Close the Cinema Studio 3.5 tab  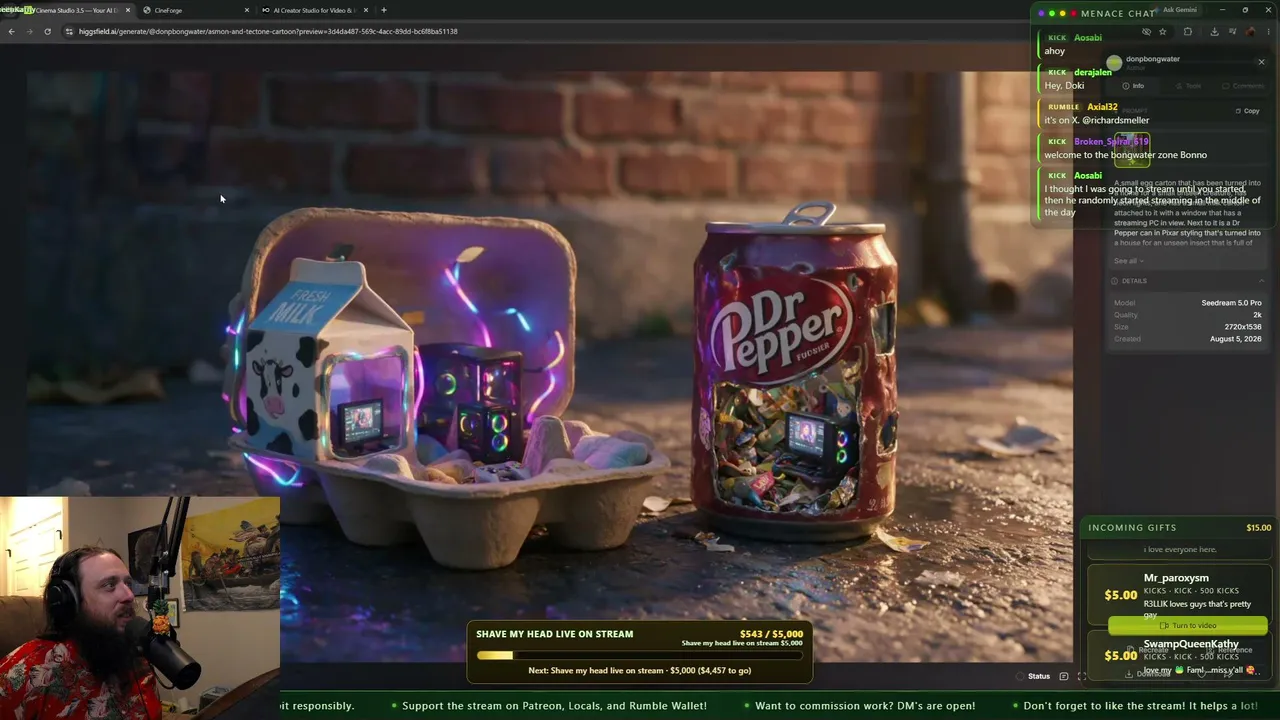click(x=128, y=10)
